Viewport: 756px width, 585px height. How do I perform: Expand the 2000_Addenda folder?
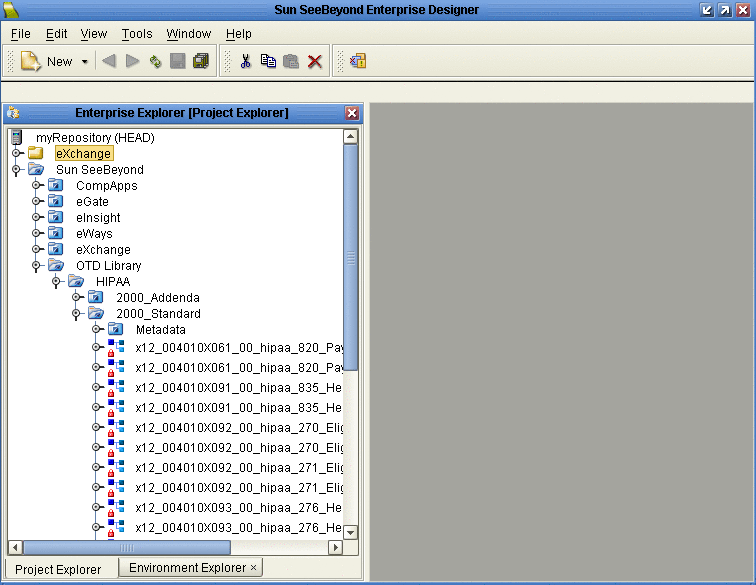[76, 297]
